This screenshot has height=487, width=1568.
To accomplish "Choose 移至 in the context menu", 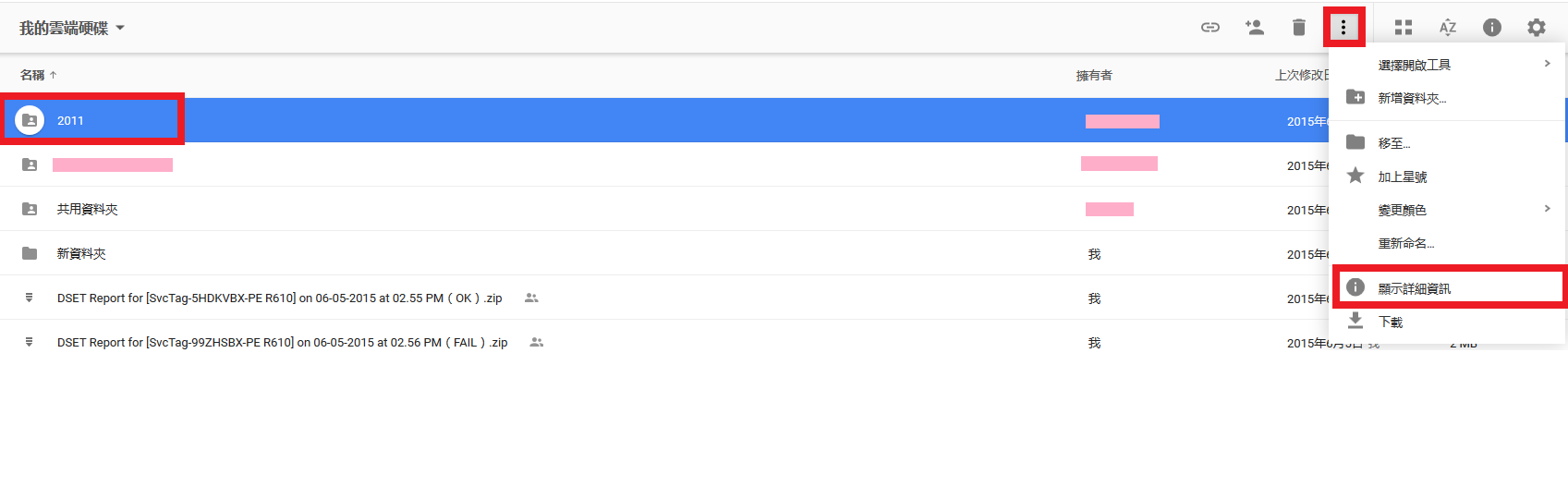I will pyautogui.click(x=1394, y=143).
